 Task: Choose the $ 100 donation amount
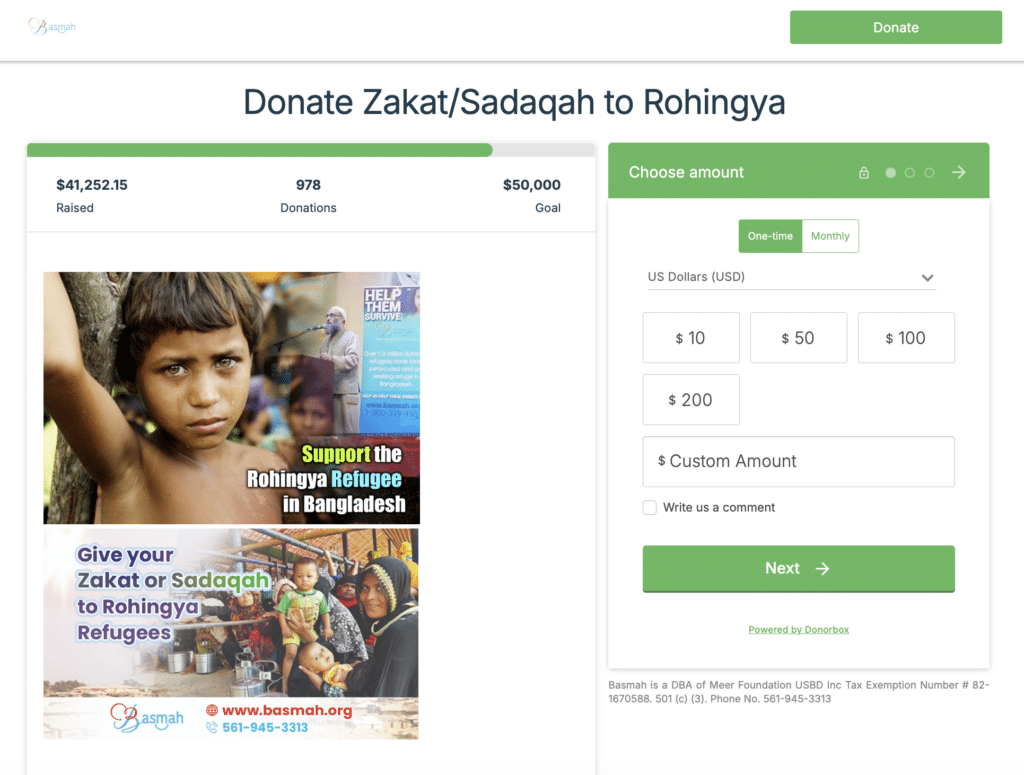coord(906,338)
